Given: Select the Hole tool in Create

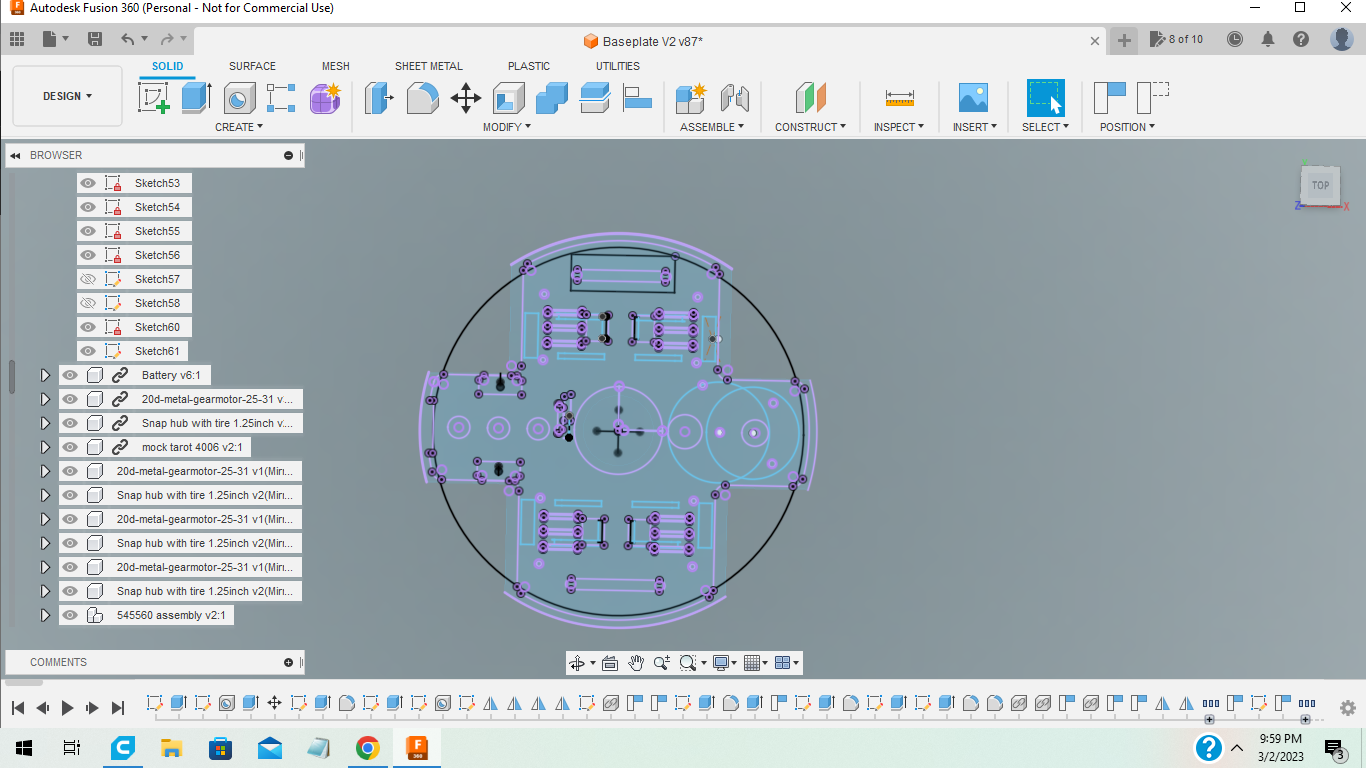Looking at the screenshot, I should (239, 98).
